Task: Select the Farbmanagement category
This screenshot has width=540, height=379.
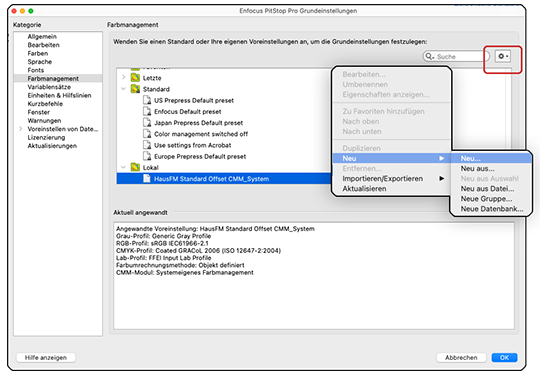Action: [x=58, y=78]
